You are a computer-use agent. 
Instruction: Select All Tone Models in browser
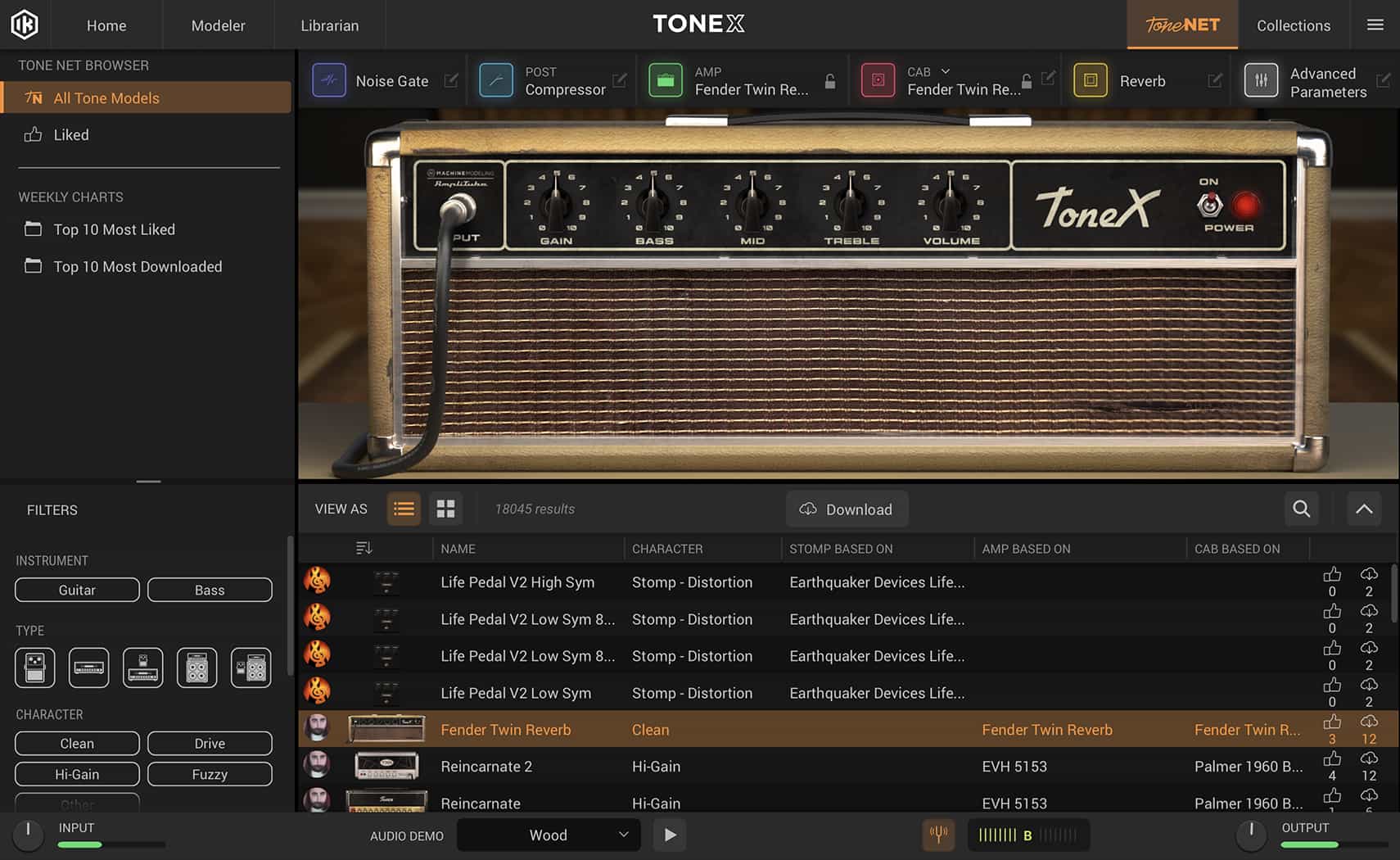146,97
